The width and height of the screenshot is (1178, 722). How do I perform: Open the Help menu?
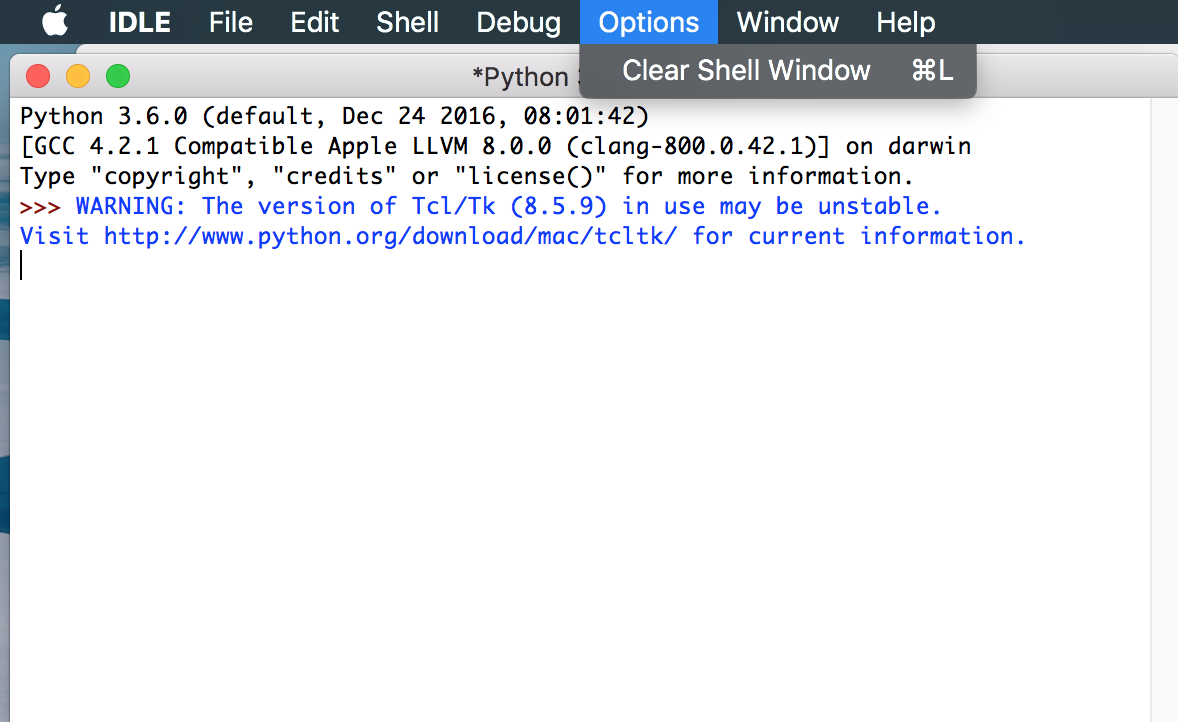tap(905, 21)
